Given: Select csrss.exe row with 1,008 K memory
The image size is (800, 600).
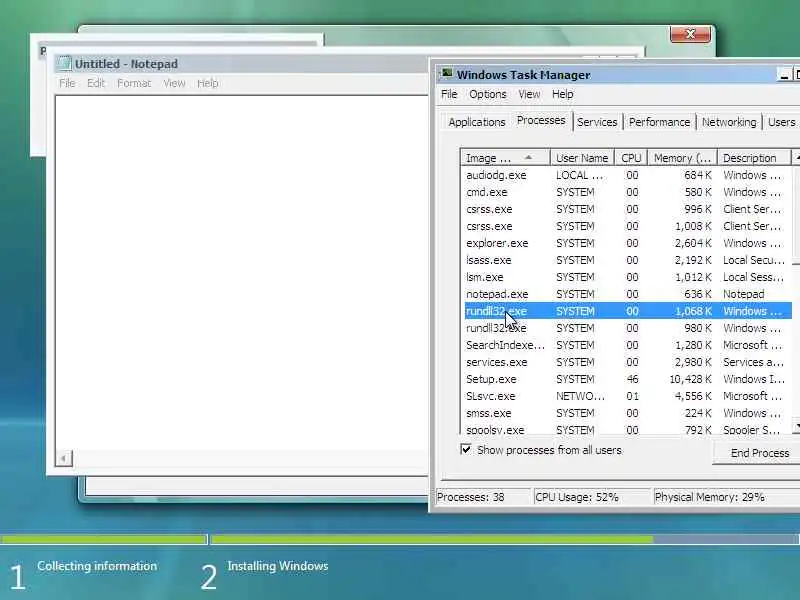Looking at the screenshot, I should coord(628,226).
